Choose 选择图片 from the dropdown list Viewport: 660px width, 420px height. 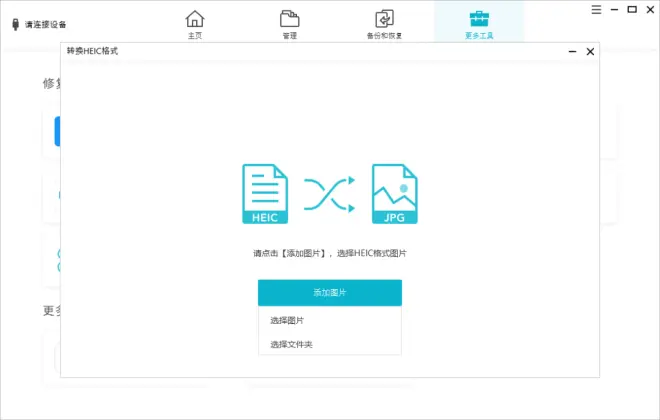[330, 321]
